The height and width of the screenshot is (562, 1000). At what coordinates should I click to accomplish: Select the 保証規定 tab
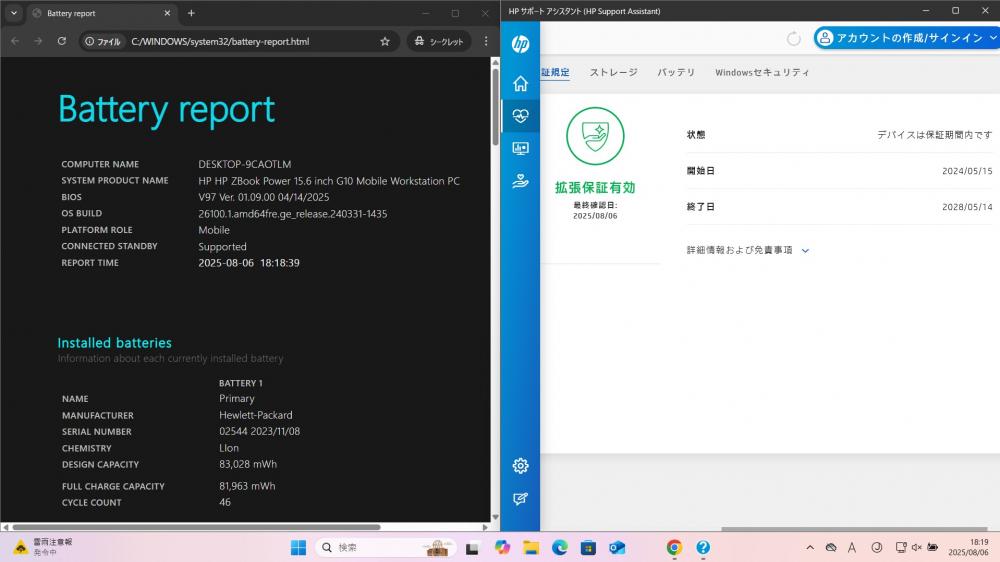(555, 72)
